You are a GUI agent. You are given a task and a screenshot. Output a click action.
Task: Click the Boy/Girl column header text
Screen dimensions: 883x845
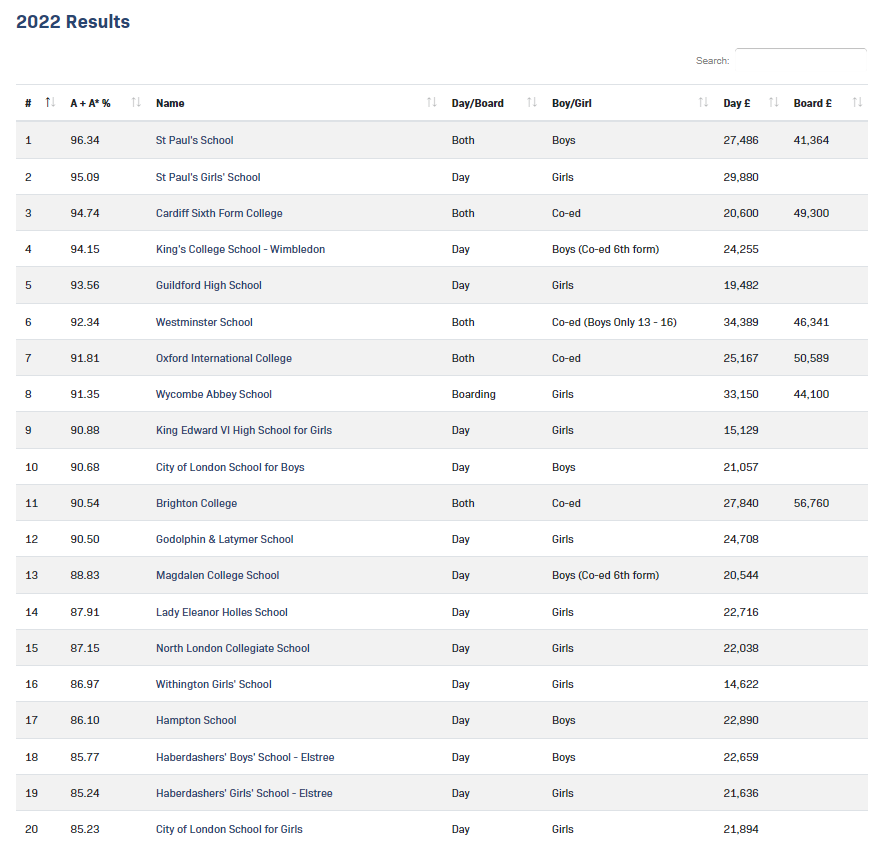pyautogui.click(x=572, y=103)
